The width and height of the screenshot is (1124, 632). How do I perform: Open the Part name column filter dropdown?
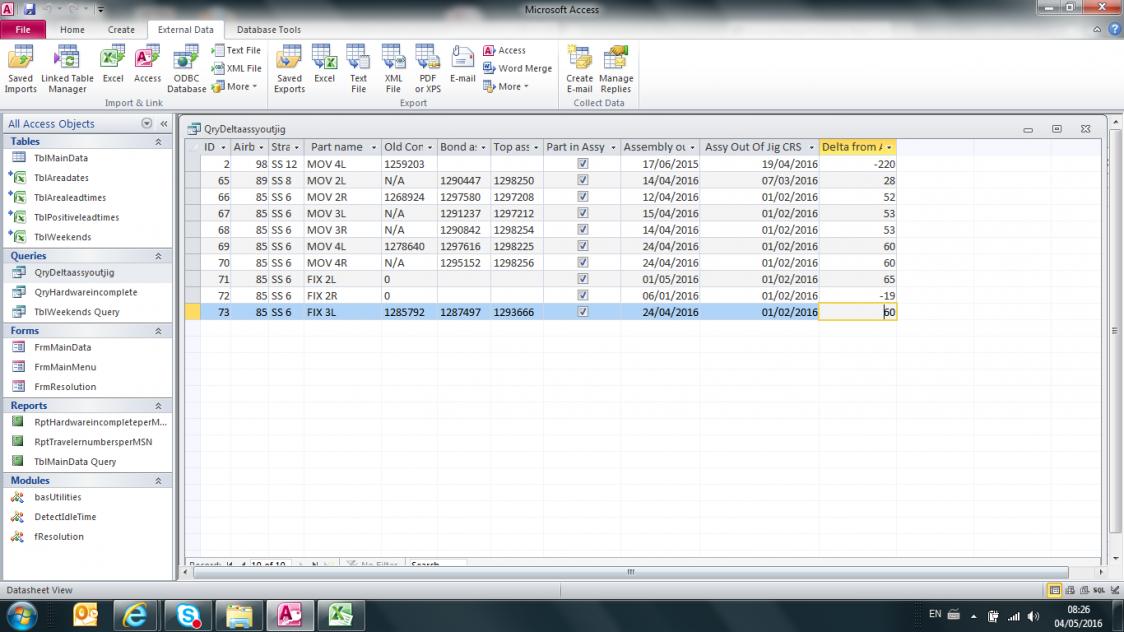(x=373, y=148)
